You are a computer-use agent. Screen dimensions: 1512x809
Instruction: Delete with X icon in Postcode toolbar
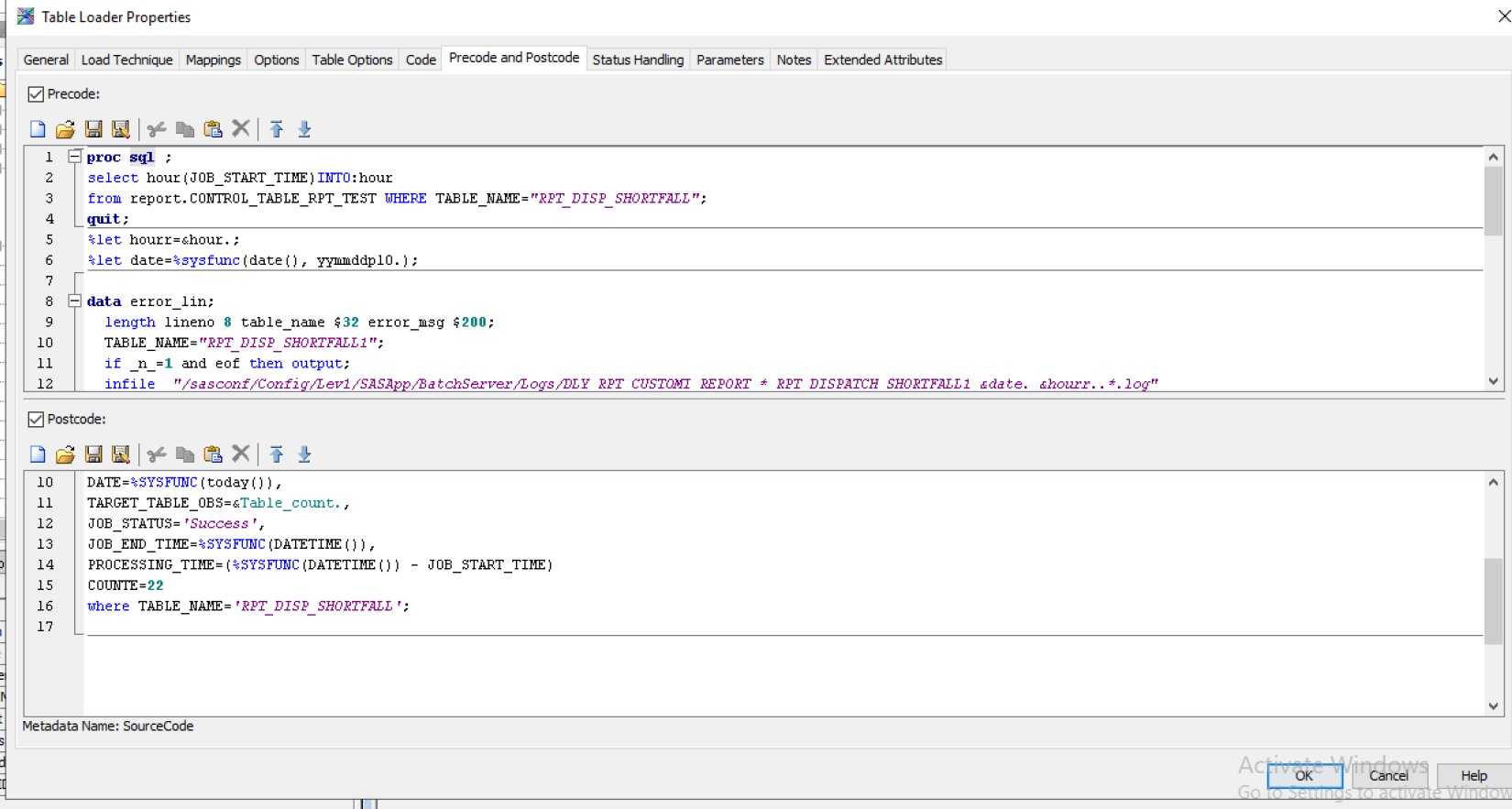coord(241,454)
